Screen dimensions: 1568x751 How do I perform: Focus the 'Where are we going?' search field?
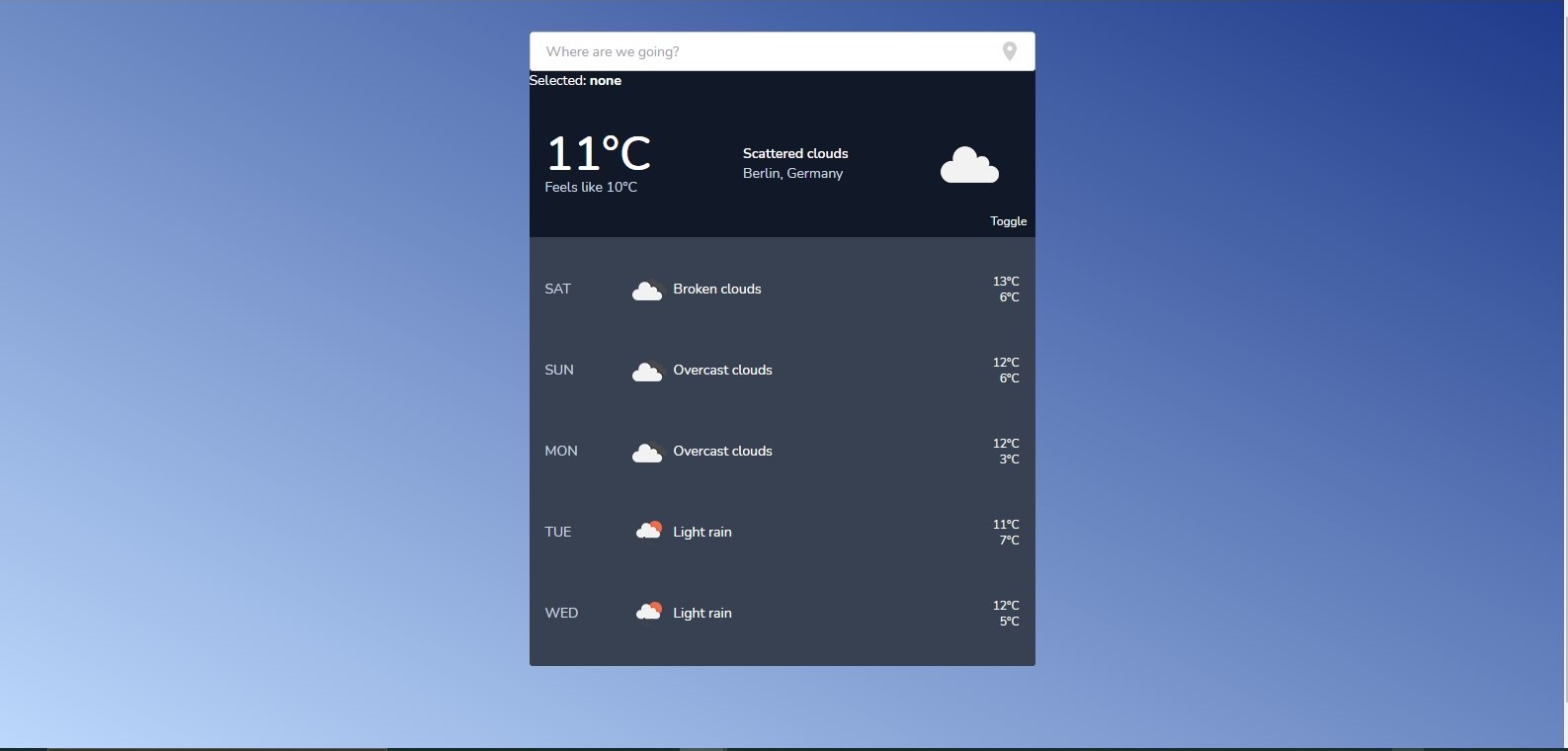click(x=761, y=51)
